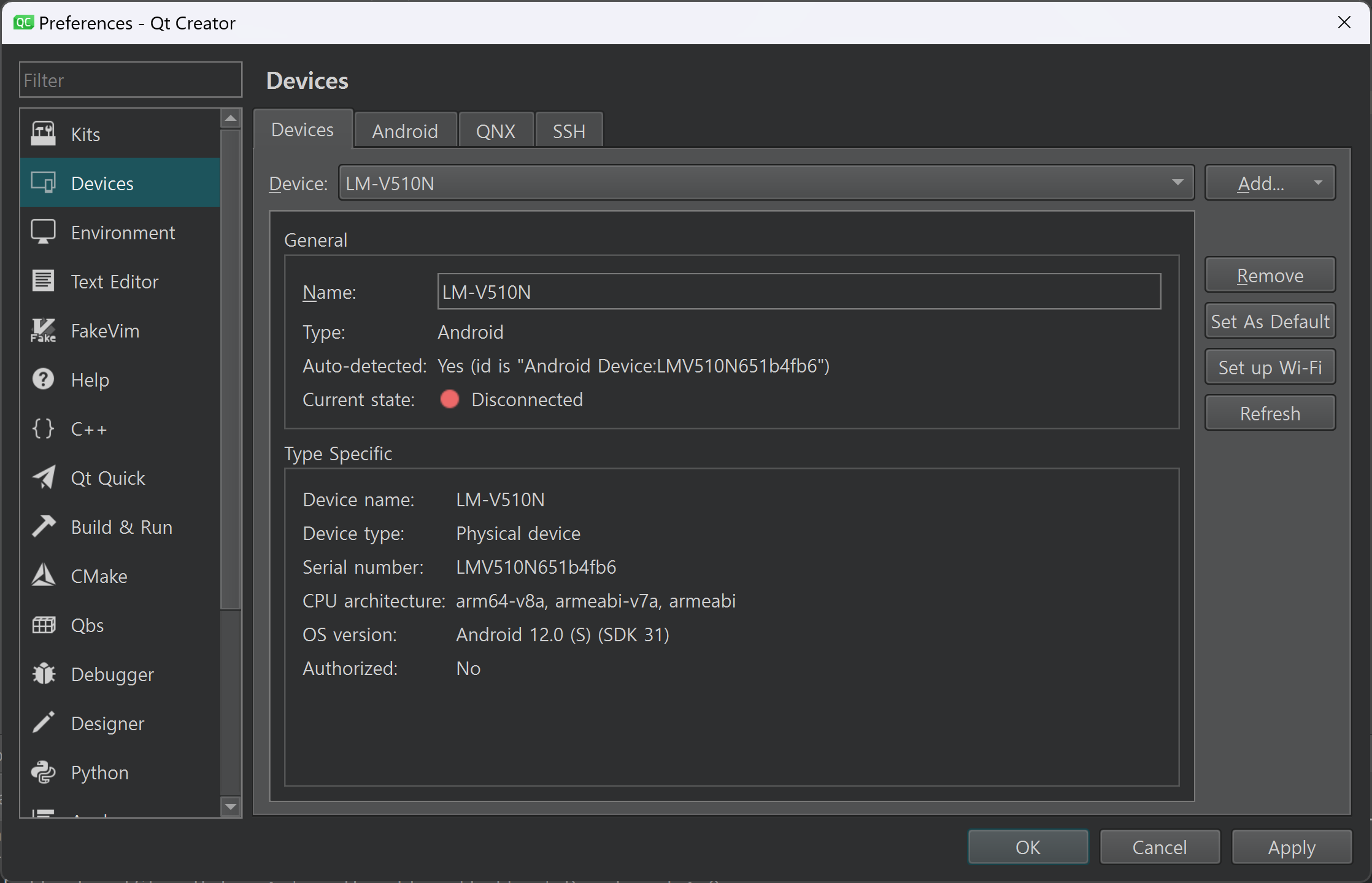Select the Environment monitor icon
Screen dimensions: 1372x883
point(43,232)
